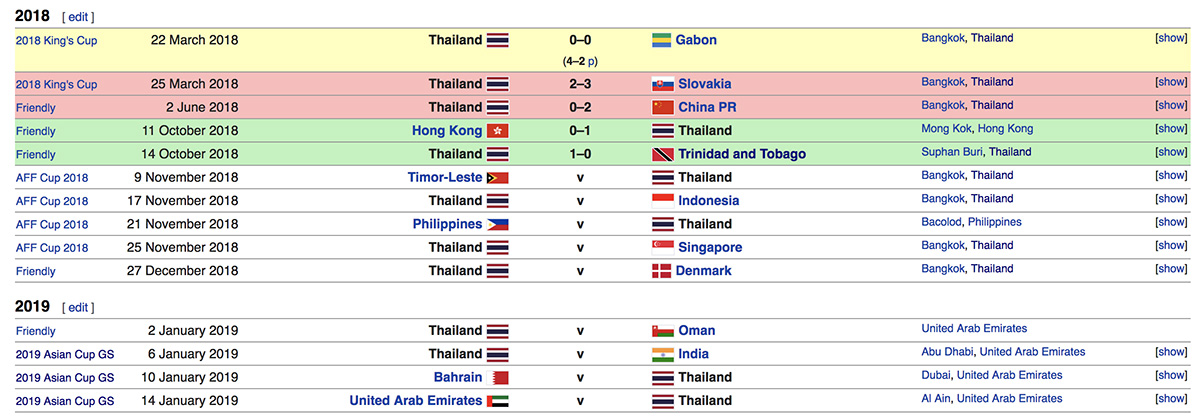This screenshot has height=419, width=1200.
Task: Show details of the Slovakia match row
Action: [x=1172, y=82]
